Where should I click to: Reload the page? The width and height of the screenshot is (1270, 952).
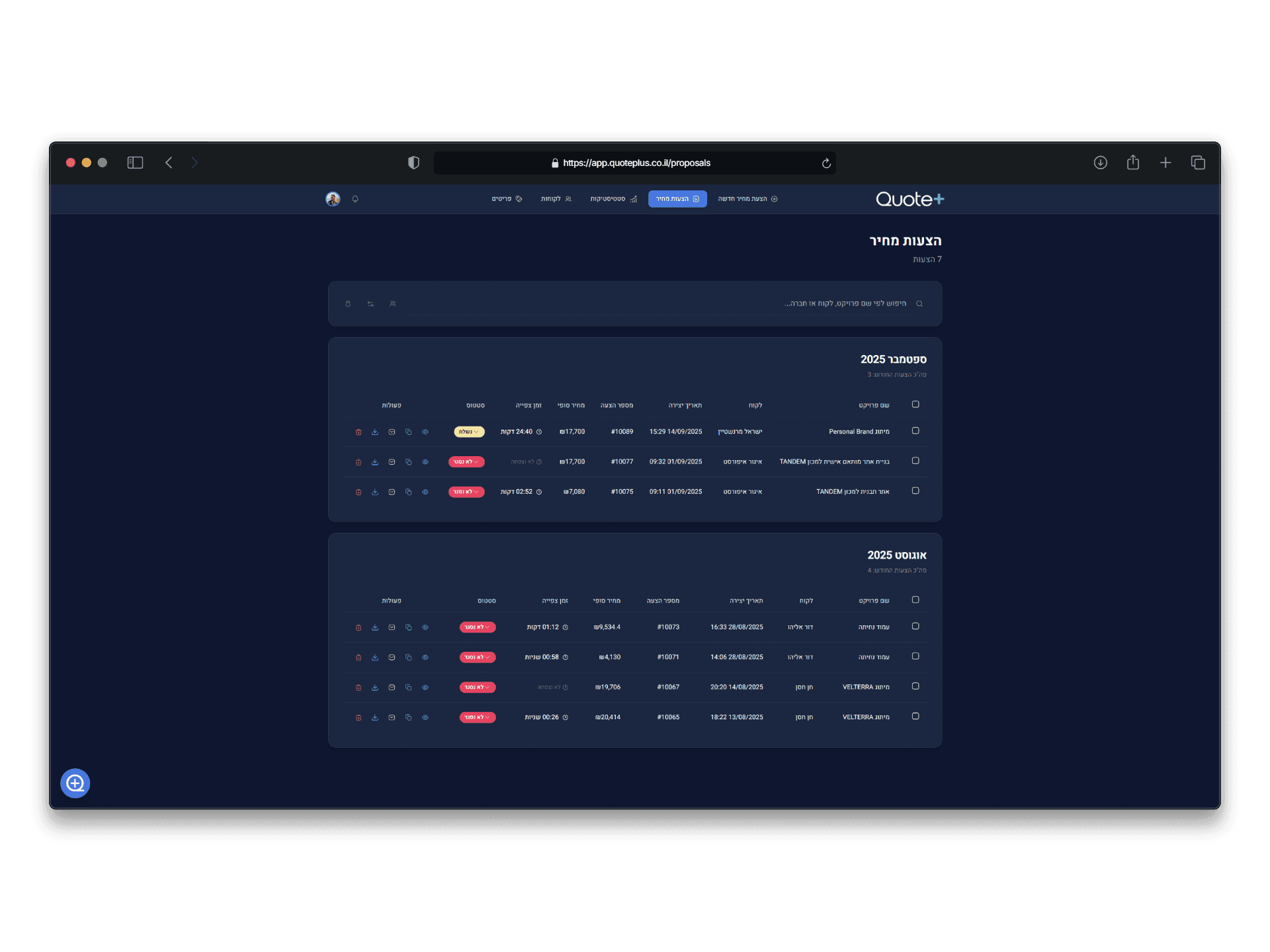(x=826, y=163)
